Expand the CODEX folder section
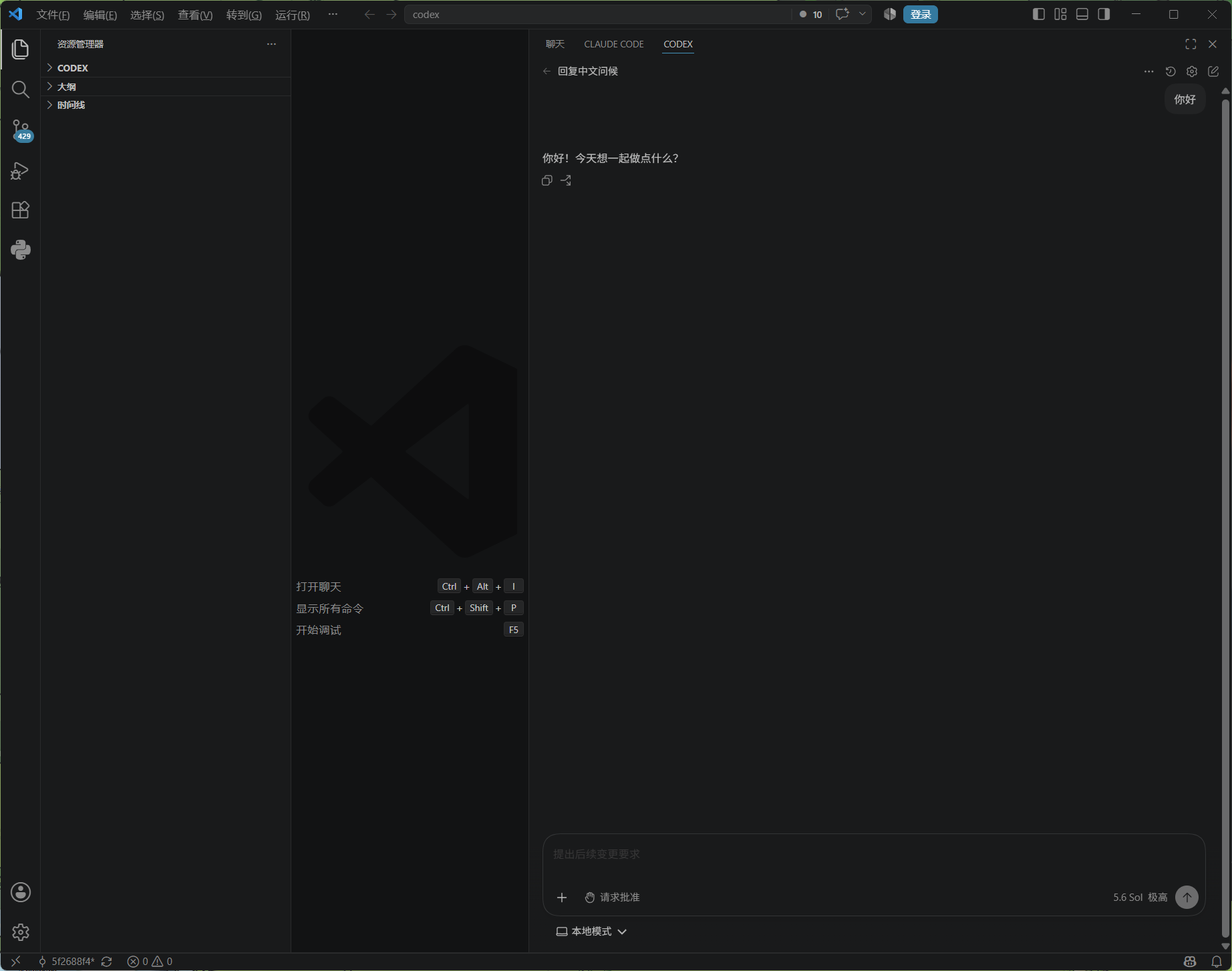Viewport: 1232px width, 971px height. coord(166,68)
